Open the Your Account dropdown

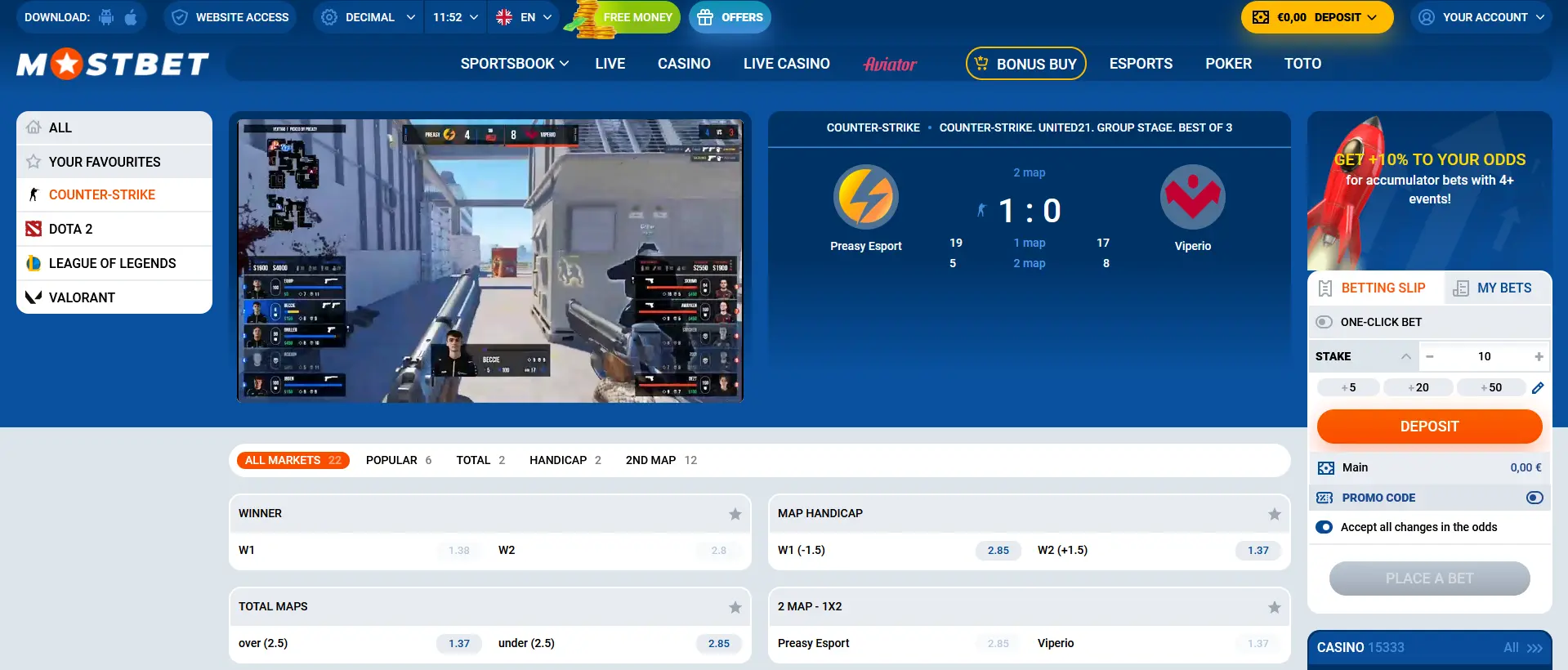point(1481,17)
